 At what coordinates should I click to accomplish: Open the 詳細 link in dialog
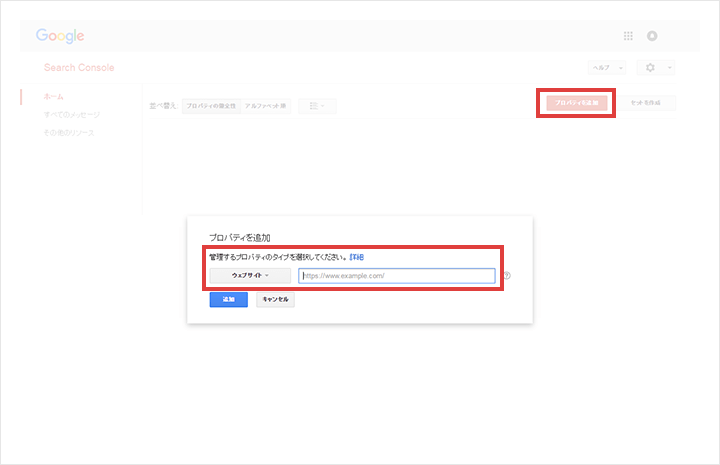(x=356, y=257)
